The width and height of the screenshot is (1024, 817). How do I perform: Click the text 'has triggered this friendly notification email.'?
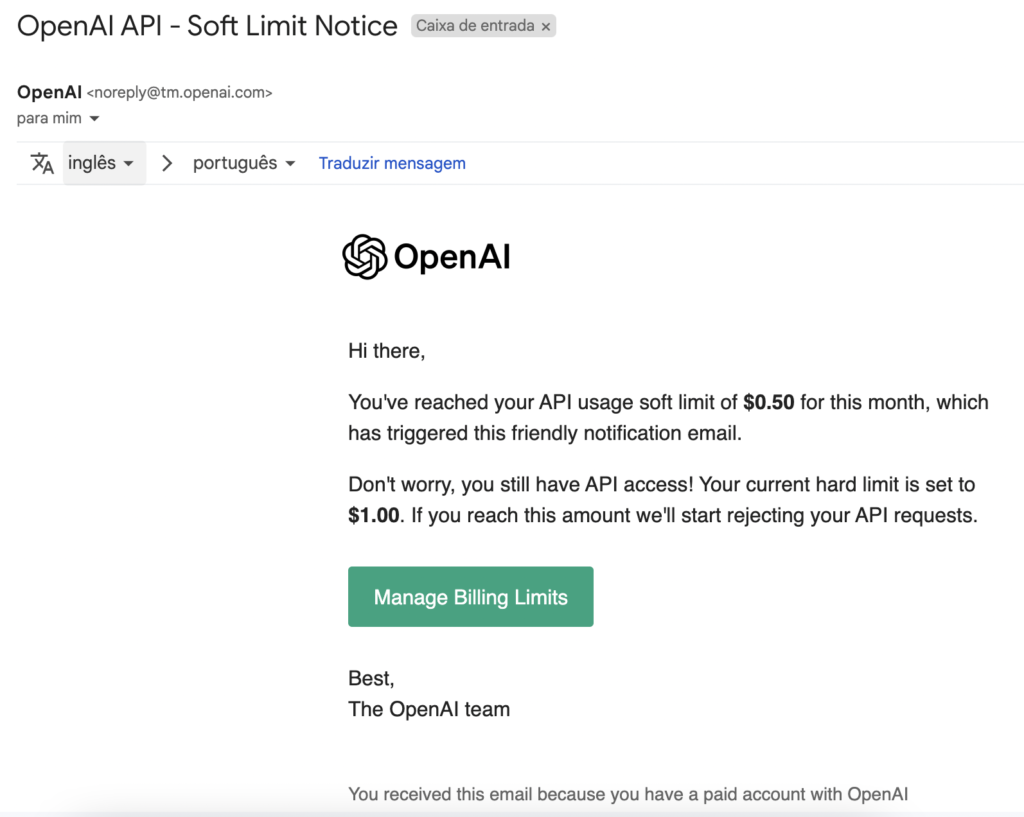coord(545,434)
